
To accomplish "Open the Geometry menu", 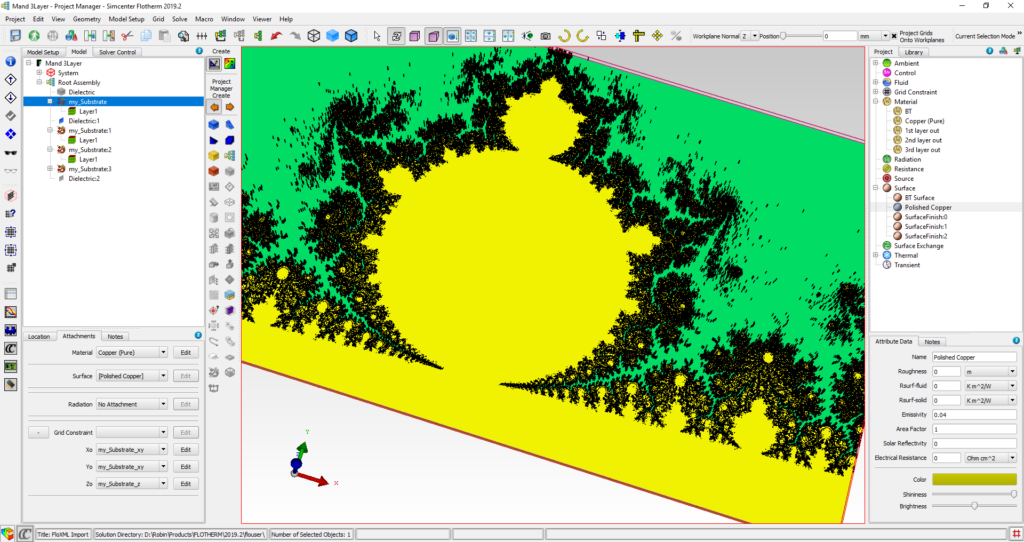I will pos(87,19).
